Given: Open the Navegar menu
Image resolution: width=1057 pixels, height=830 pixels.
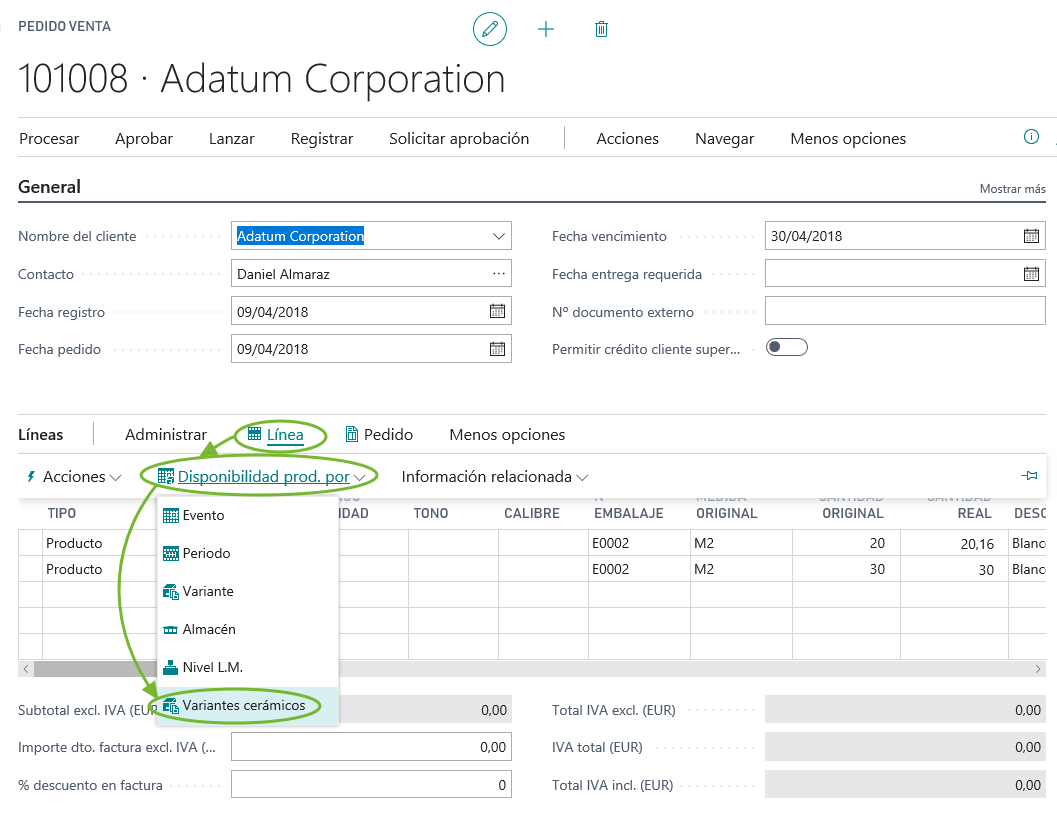Looking at the screenshot, I should click(725, 139).
